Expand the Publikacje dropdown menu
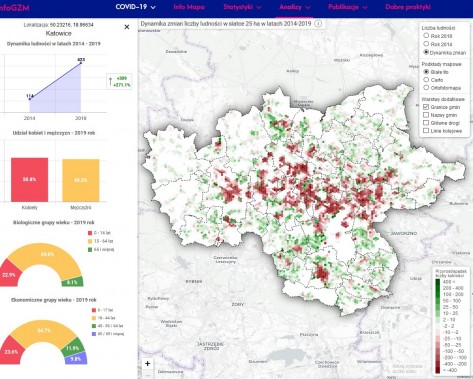This screenshot has height=379, width=473. pos(348,7)
